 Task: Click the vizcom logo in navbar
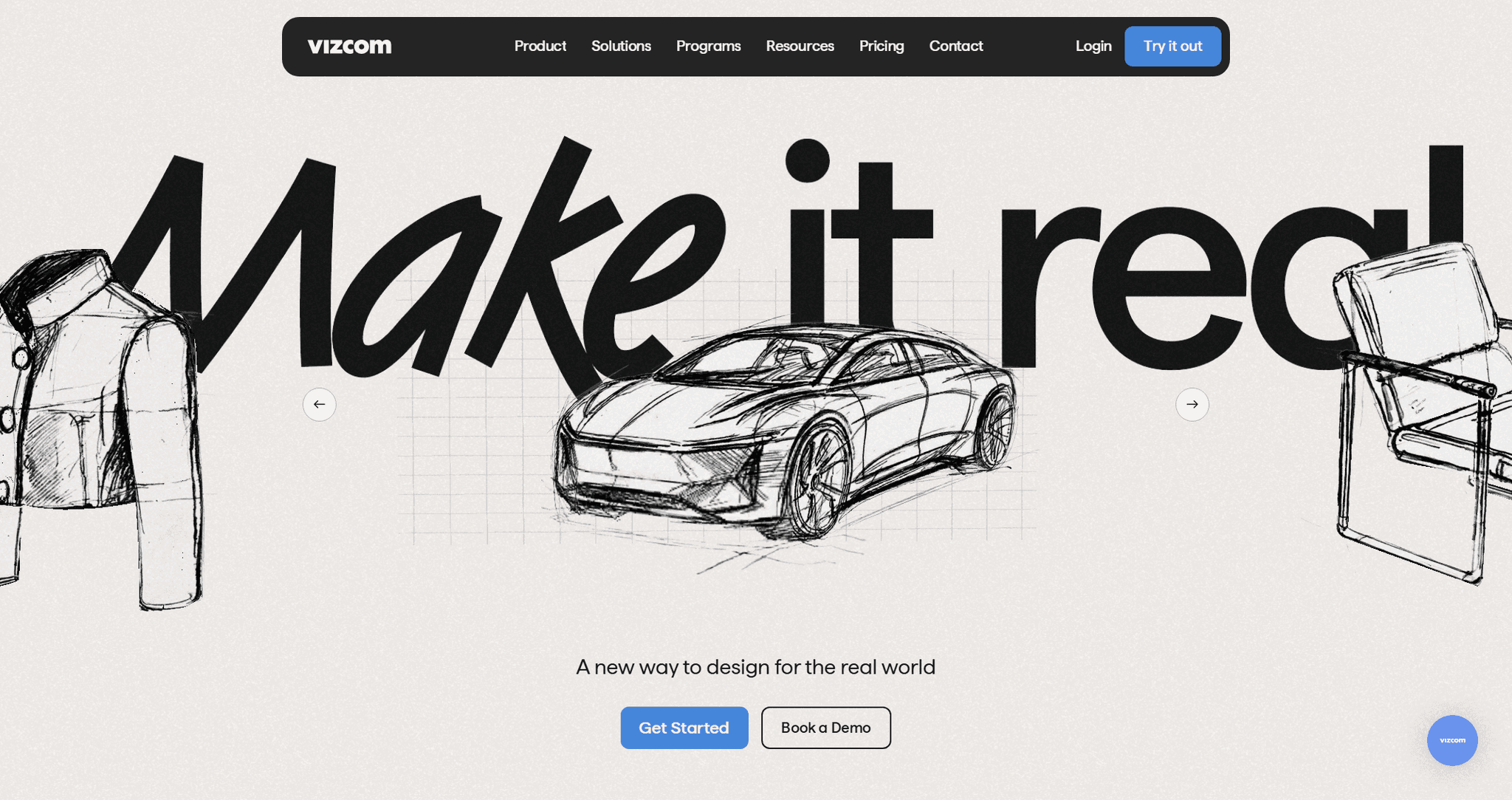coord(349,46)
